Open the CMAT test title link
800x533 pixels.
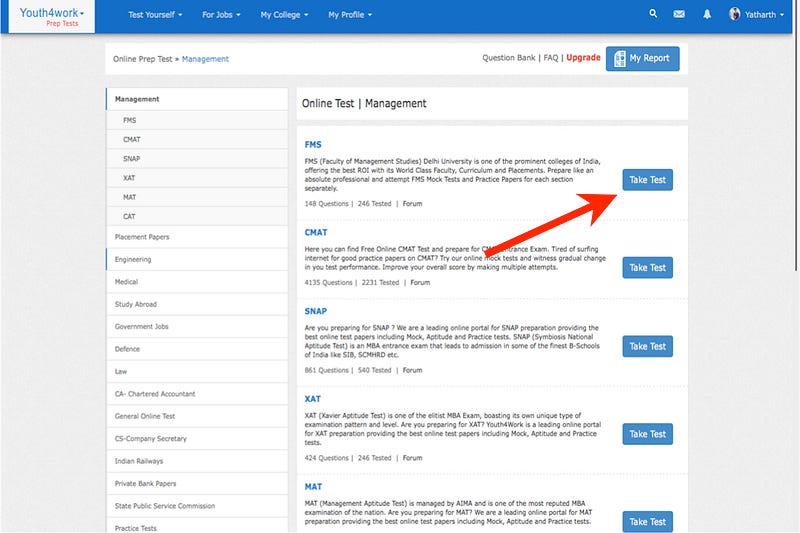316,233
